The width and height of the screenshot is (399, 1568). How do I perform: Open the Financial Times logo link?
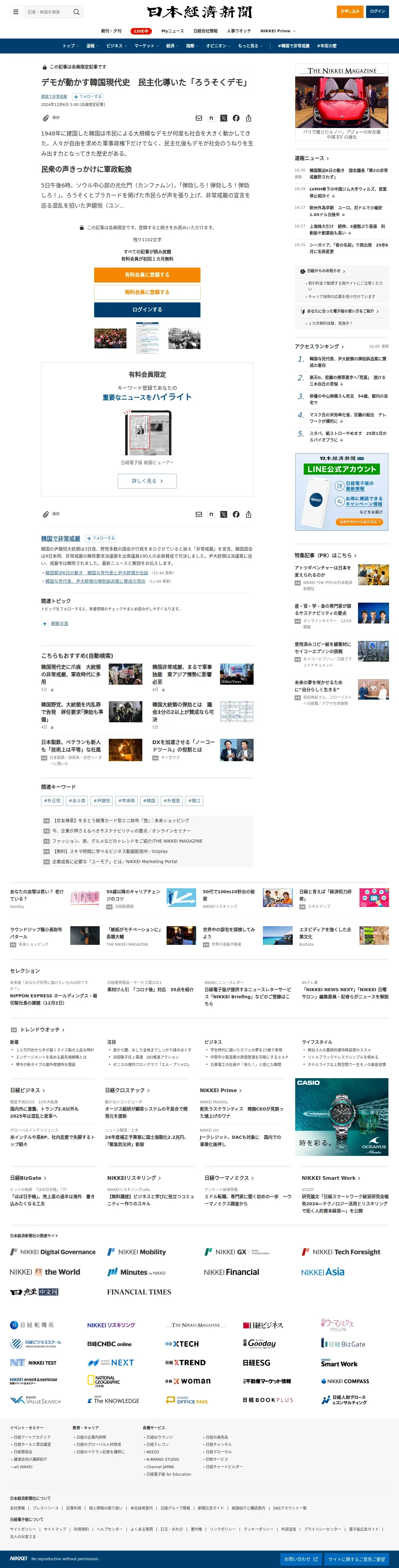pyautogui.click(x=139, y=1292)
